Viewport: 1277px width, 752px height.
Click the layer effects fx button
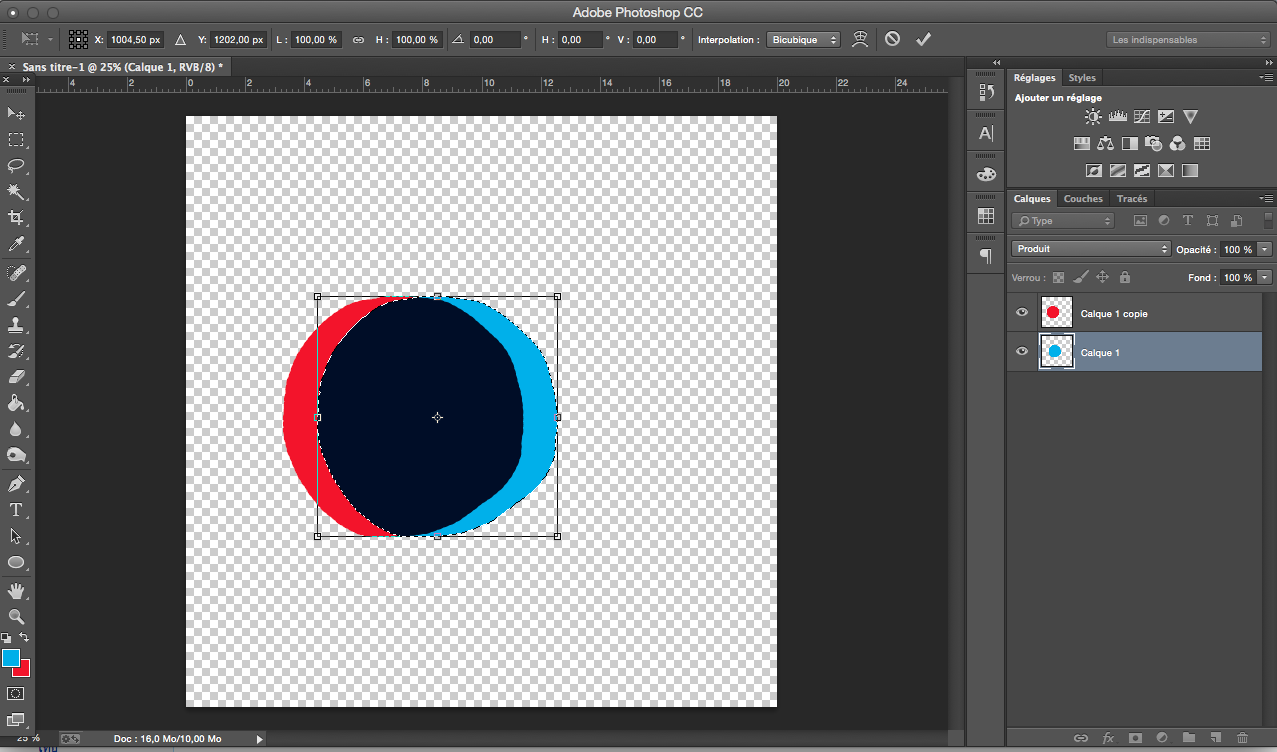[1108, 738]
